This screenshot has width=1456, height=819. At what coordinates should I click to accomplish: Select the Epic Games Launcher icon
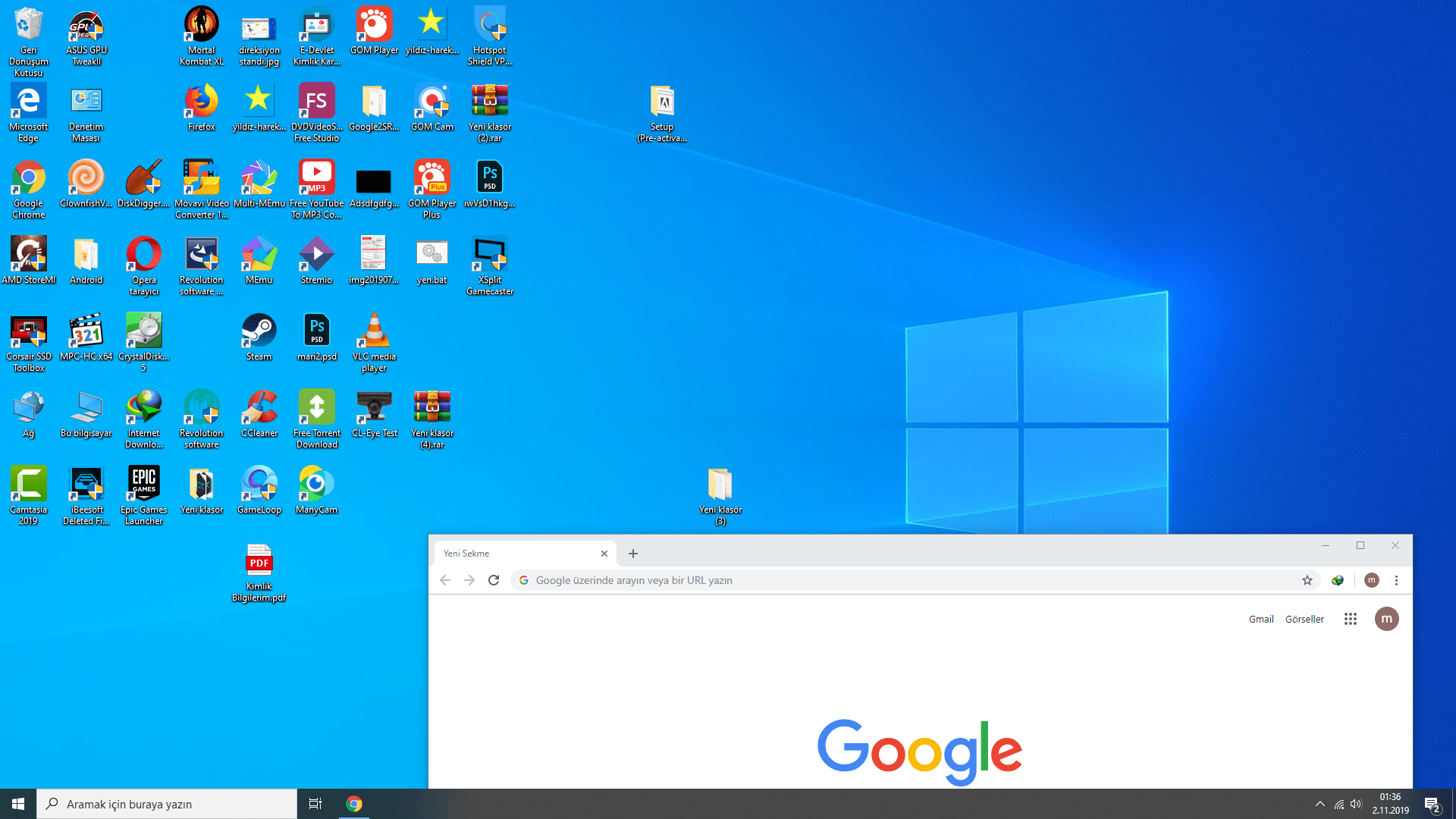143,485
